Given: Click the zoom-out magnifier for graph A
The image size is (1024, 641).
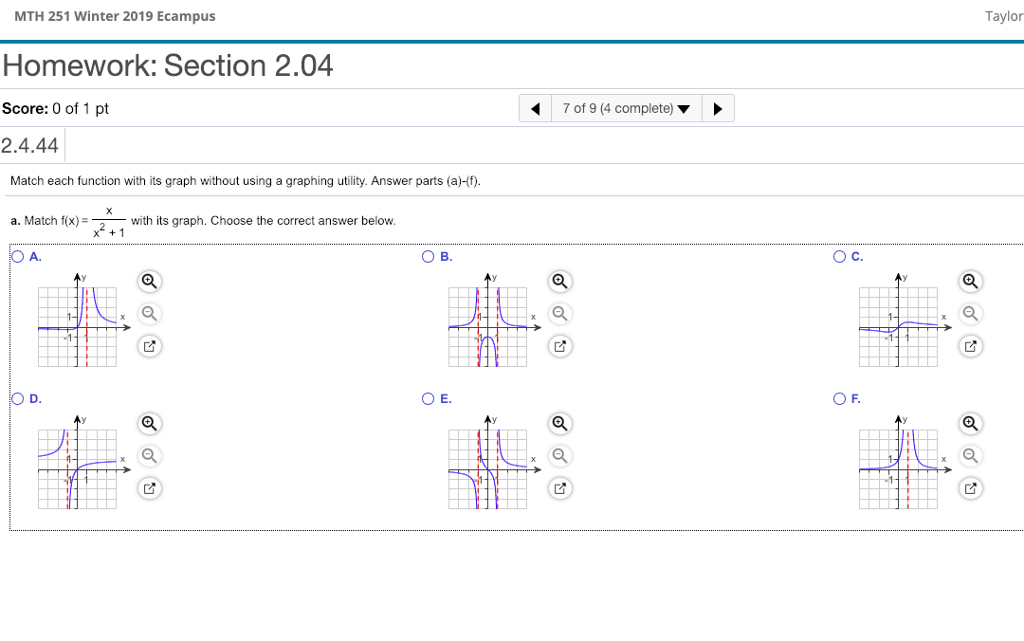Looking at the screenshot, I should point(148,313).
